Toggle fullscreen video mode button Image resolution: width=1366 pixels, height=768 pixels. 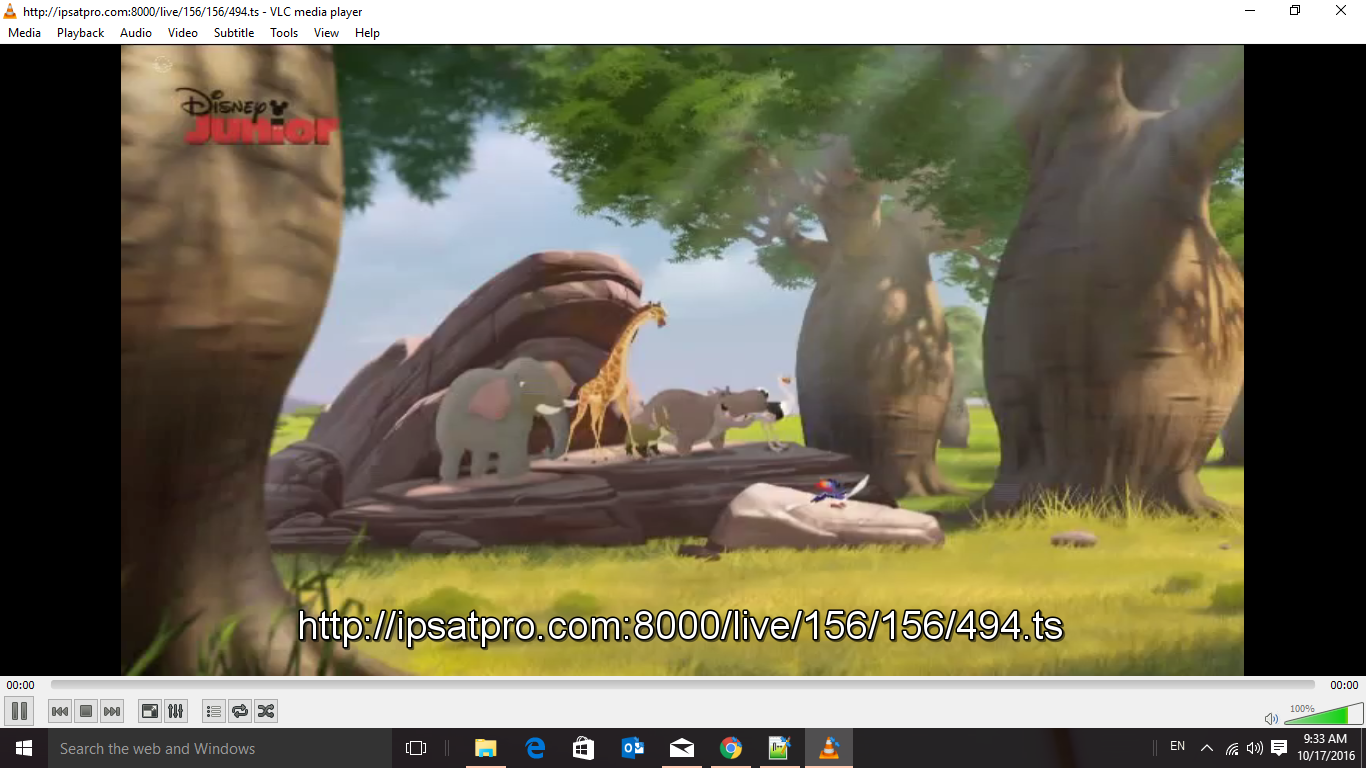[x=150, y=711]
